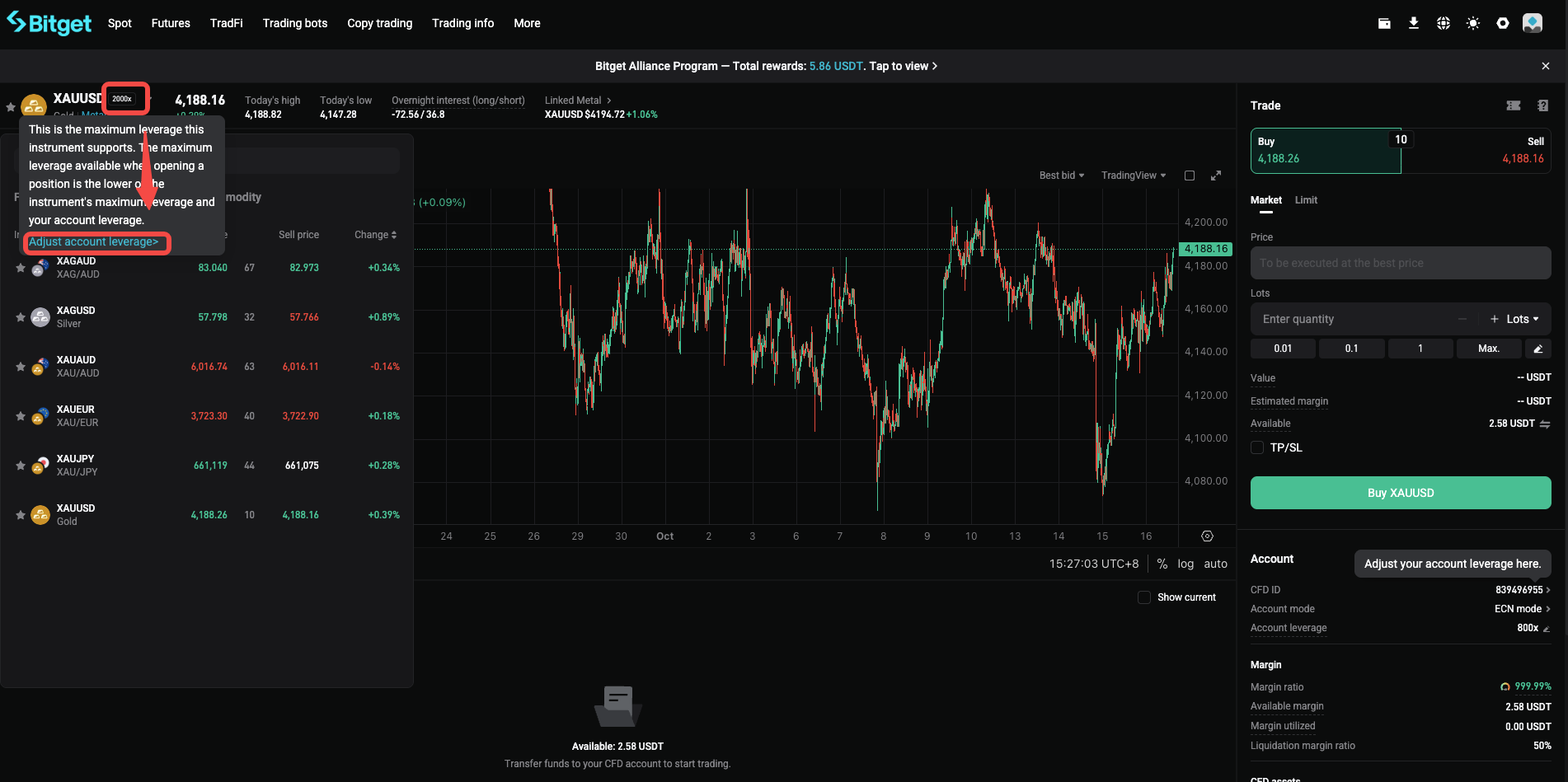Open the user profile avatar
Image resolution: width=1568 pixels, height=782 pixels.
[x=1533, y=23]
